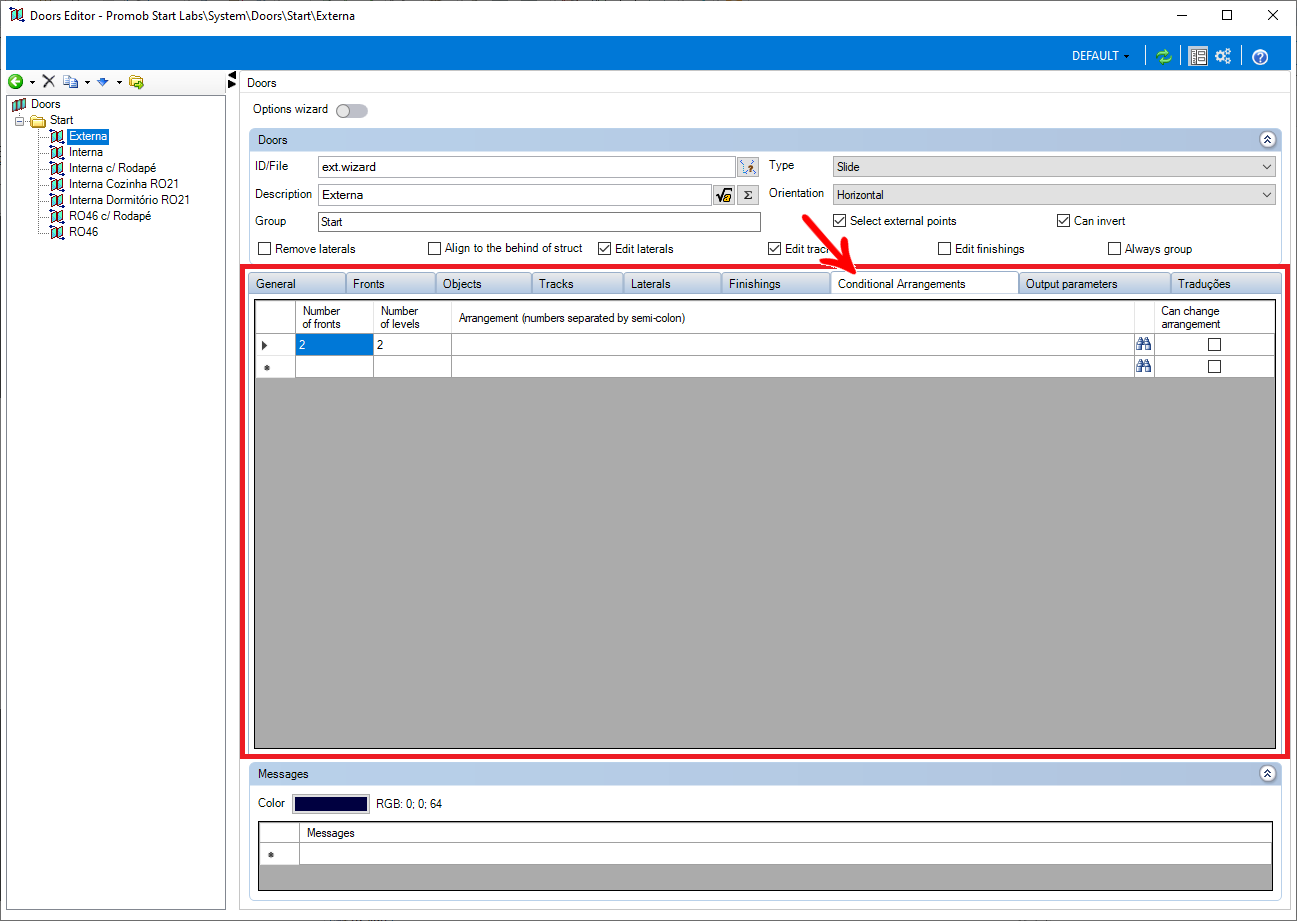The image size is (1297, 921).
Task: Enable Edit finishings checkbox
Action: (945, 249)
